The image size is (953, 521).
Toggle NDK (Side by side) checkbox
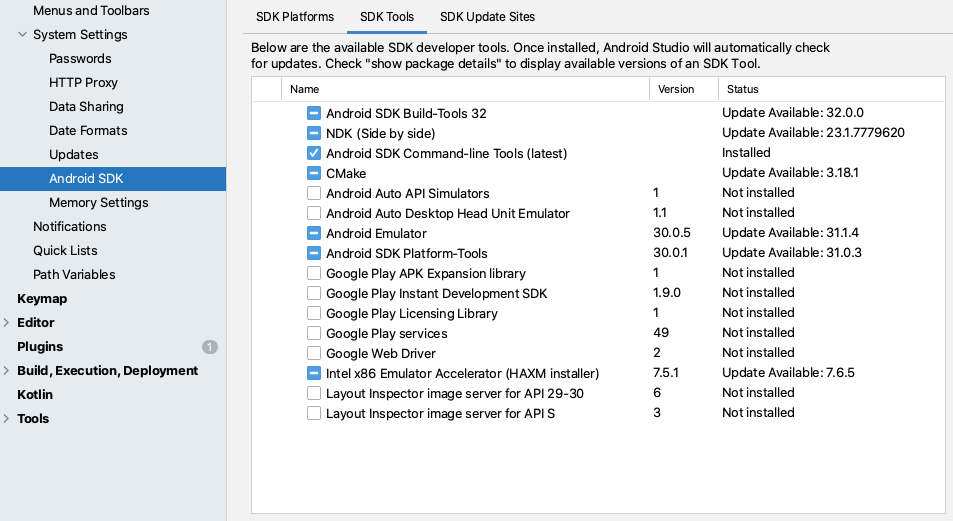[314, 133]
